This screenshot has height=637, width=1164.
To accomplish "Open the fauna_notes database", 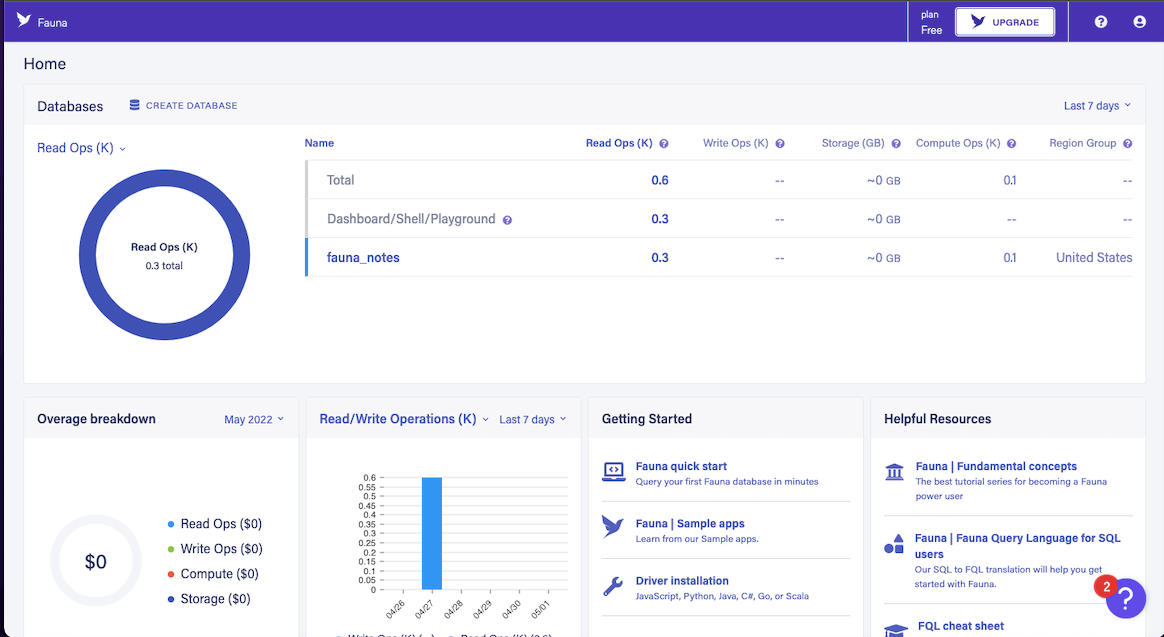I will point(363,258).
